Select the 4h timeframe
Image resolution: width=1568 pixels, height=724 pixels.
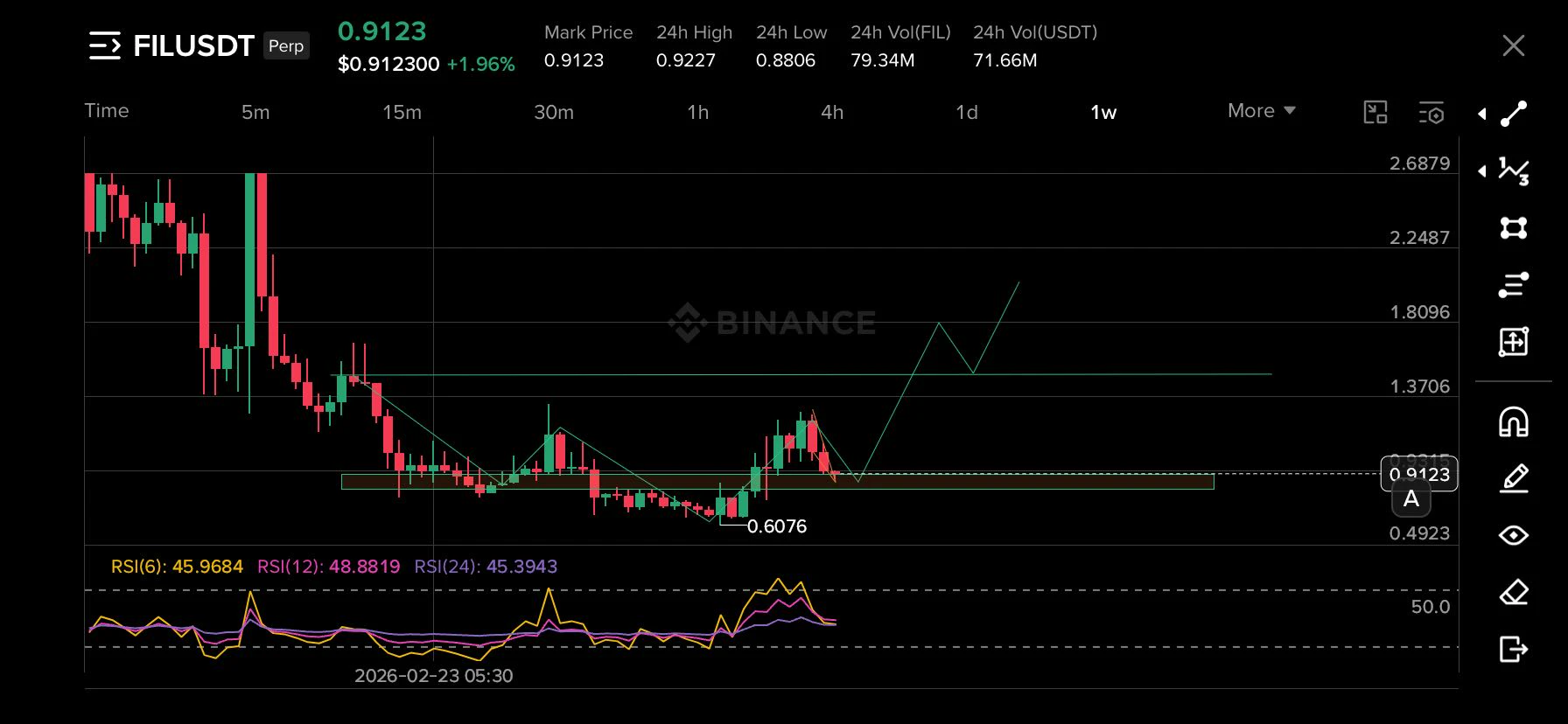point(832,112)
